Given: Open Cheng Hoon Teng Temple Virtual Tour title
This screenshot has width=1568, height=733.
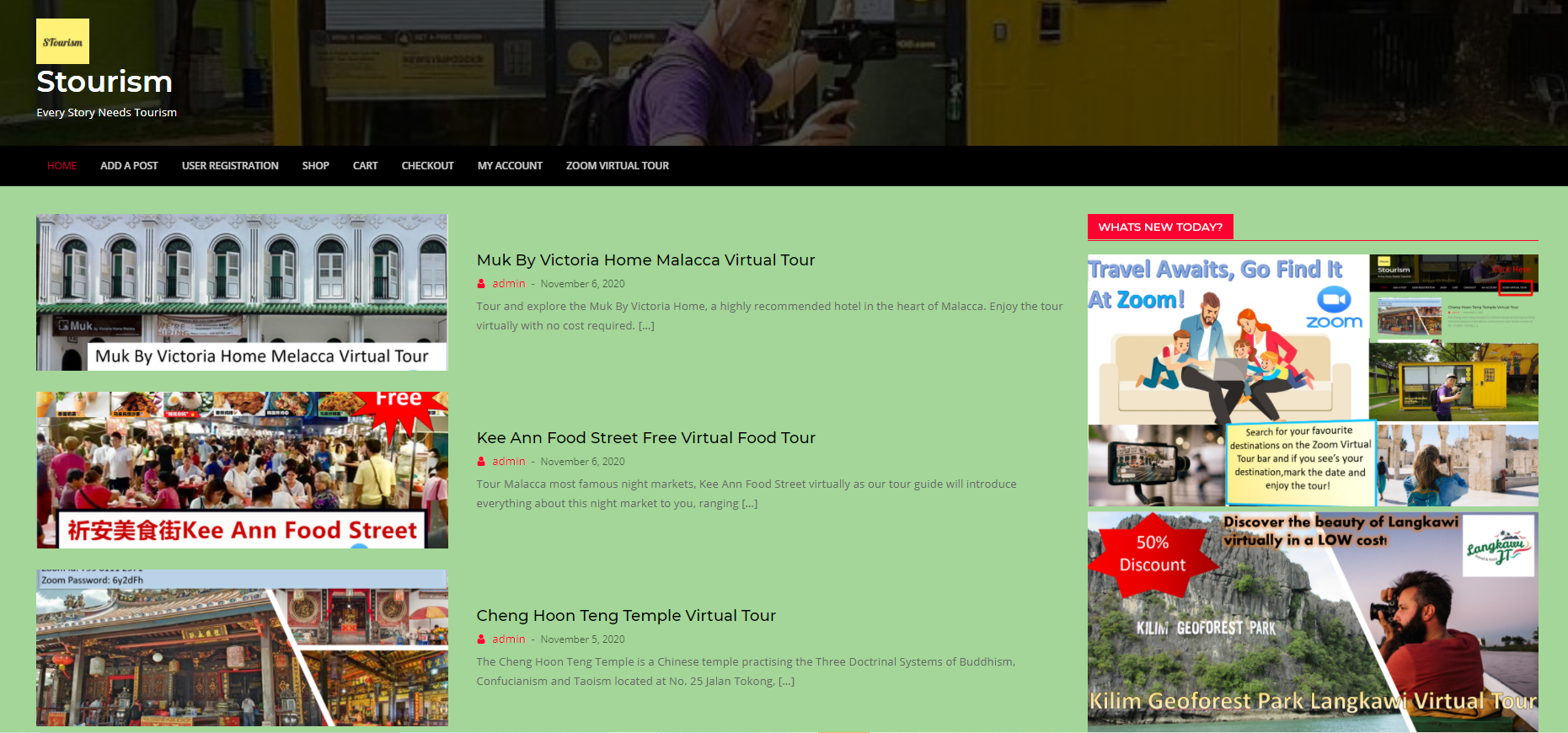Looking at the screenshot, I should [x=626, y=616].
